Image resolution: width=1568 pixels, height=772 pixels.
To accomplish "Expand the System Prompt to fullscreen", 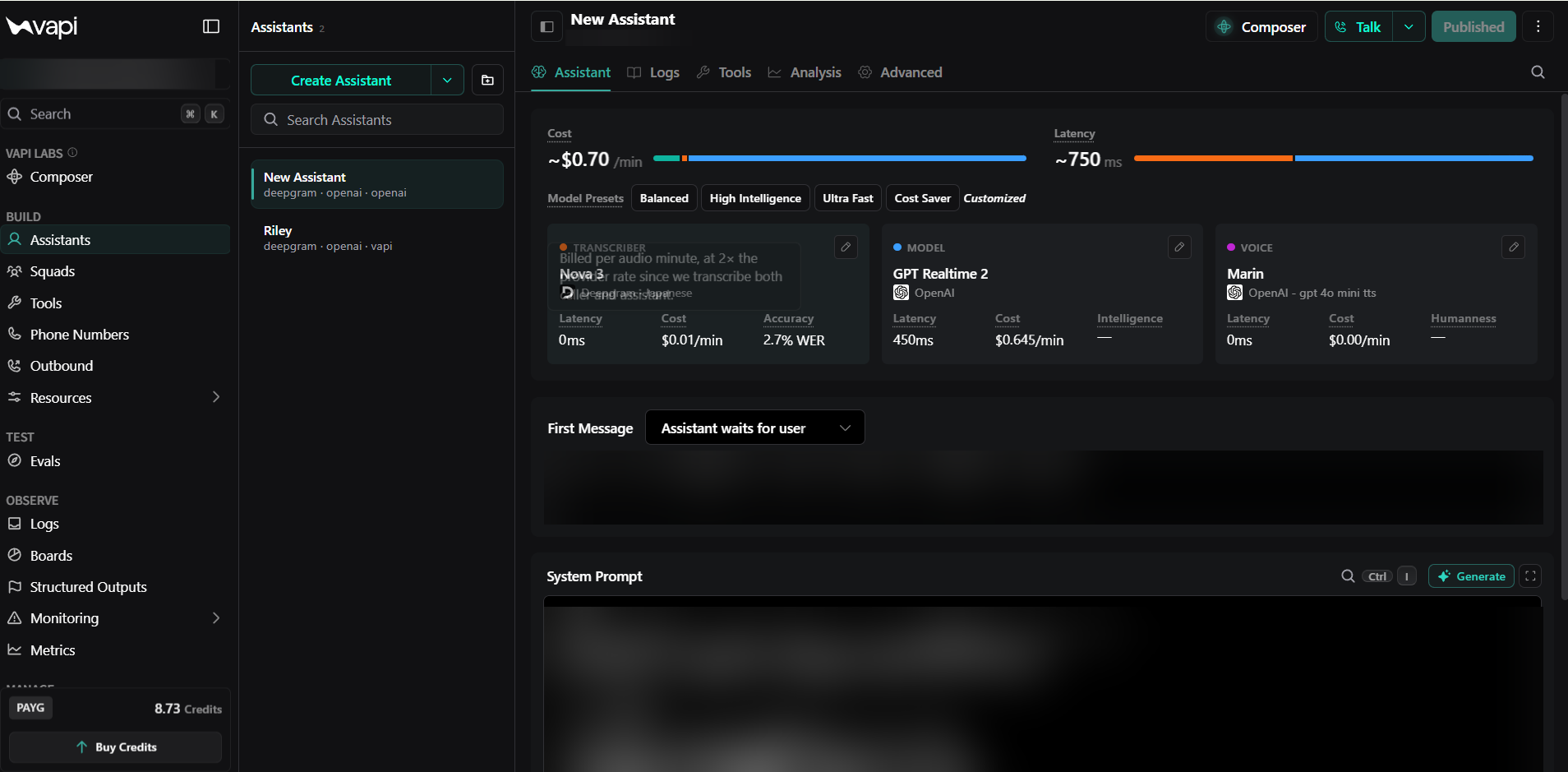I will click(1530, 576).
